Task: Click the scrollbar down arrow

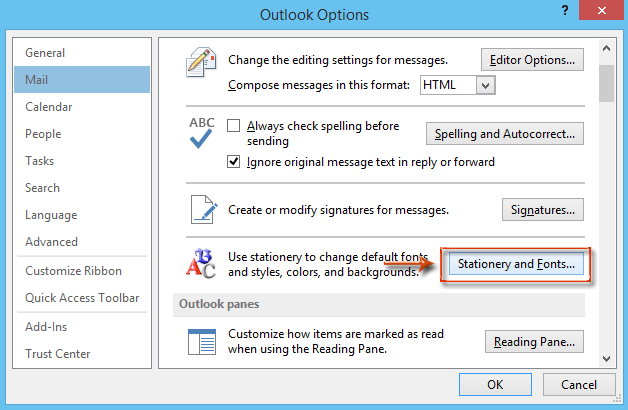Action: tap(606, 358)
